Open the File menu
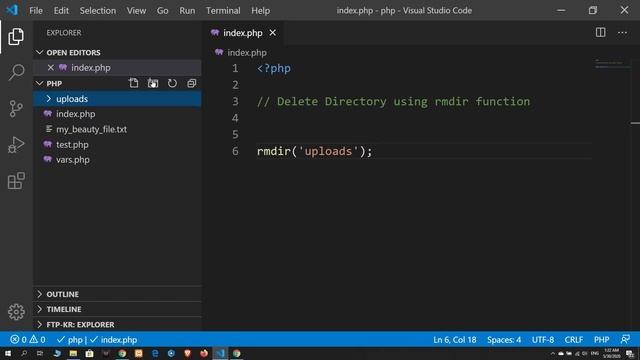Image resolution: width=640 pixels, height=360 pixels. click(x=36, y=11)
